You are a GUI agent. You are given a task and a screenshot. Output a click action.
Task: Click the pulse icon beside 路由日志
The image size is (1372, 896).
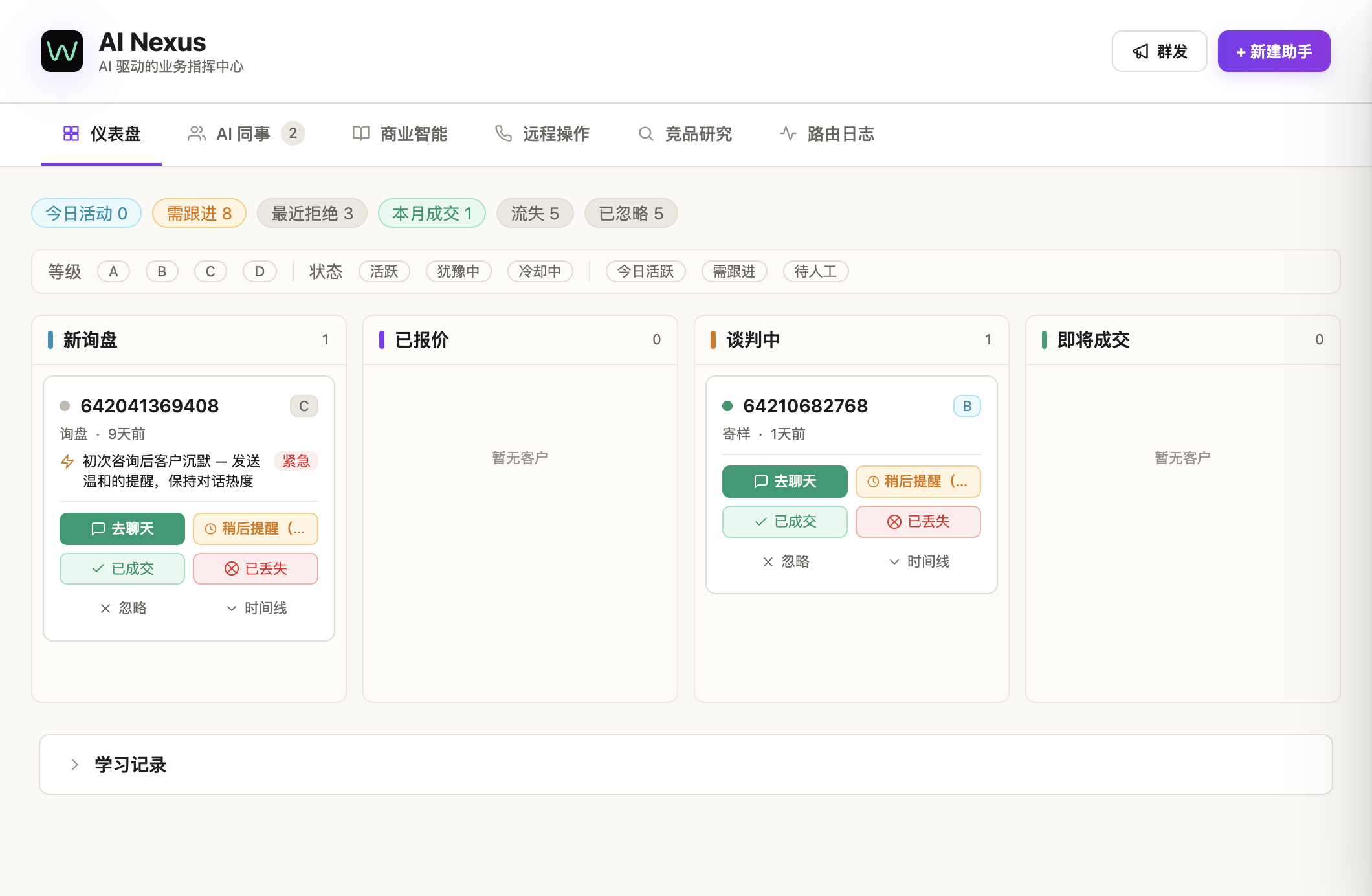point(788,133)
